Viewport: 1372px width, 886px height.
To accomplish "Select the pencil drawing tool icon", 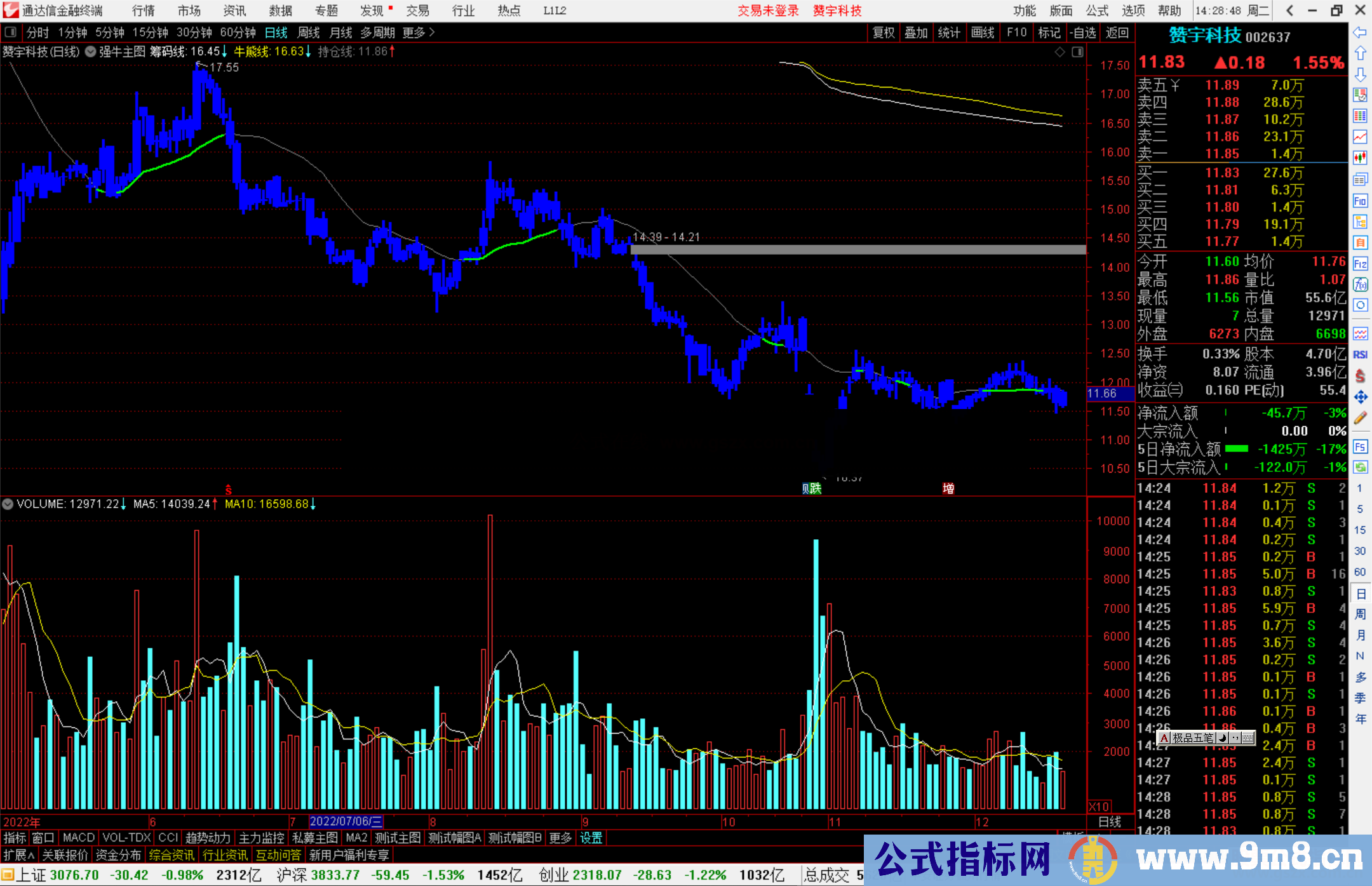I will 1360,418.
